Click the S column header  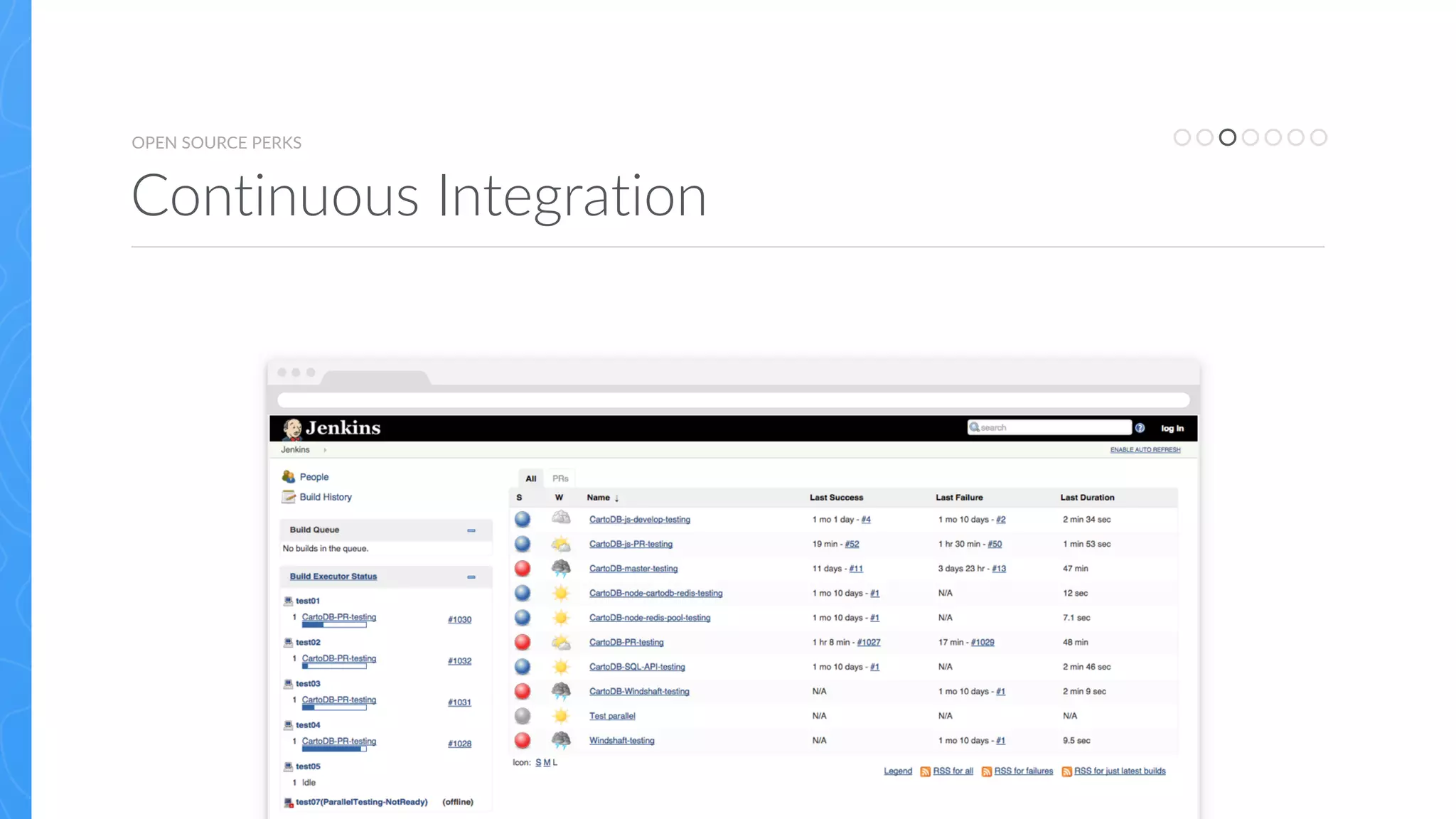click(519, 498)
